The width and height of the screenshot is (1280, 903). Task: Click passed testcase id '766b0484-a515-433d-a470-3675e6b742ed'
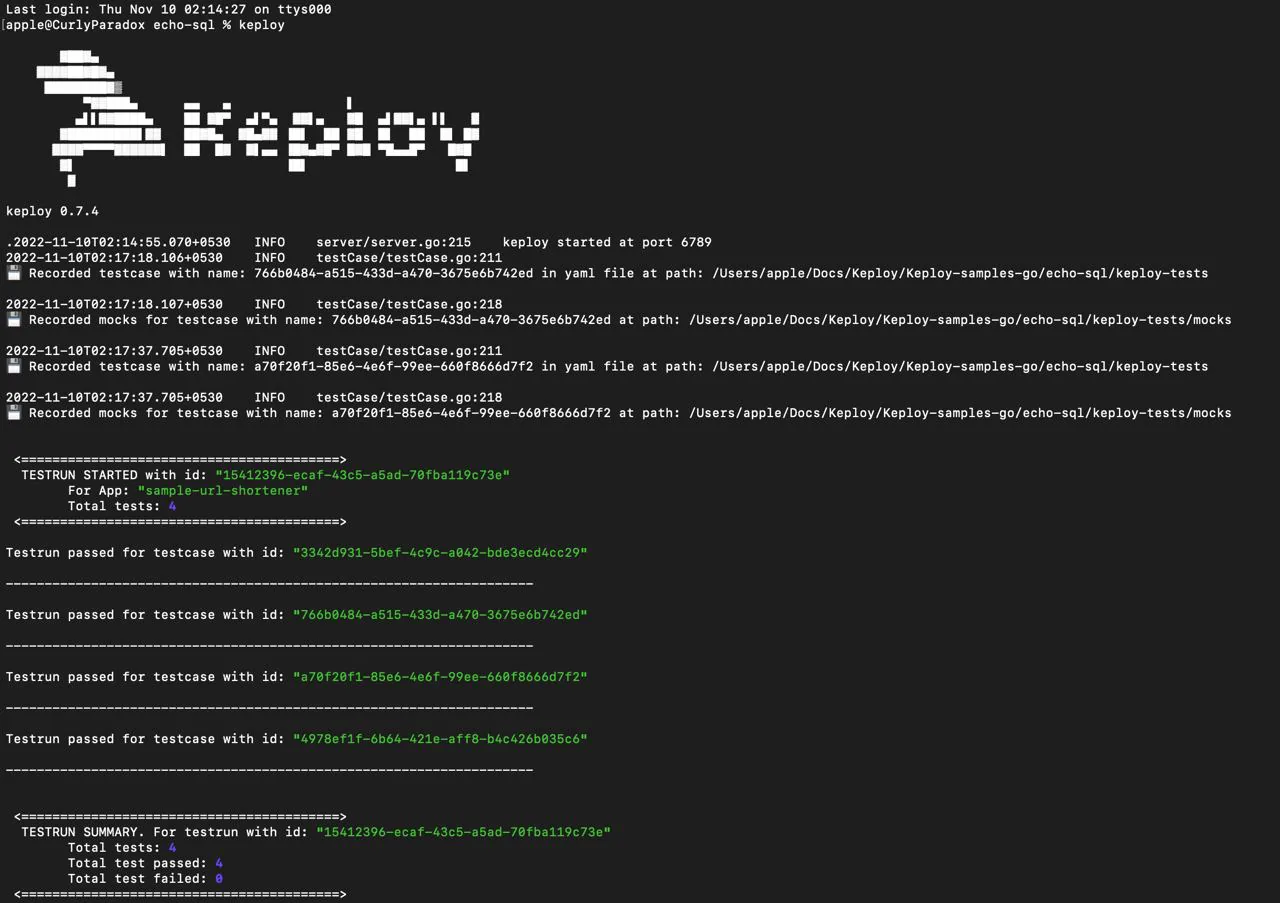pyautogui.click(x=440, y=614)
